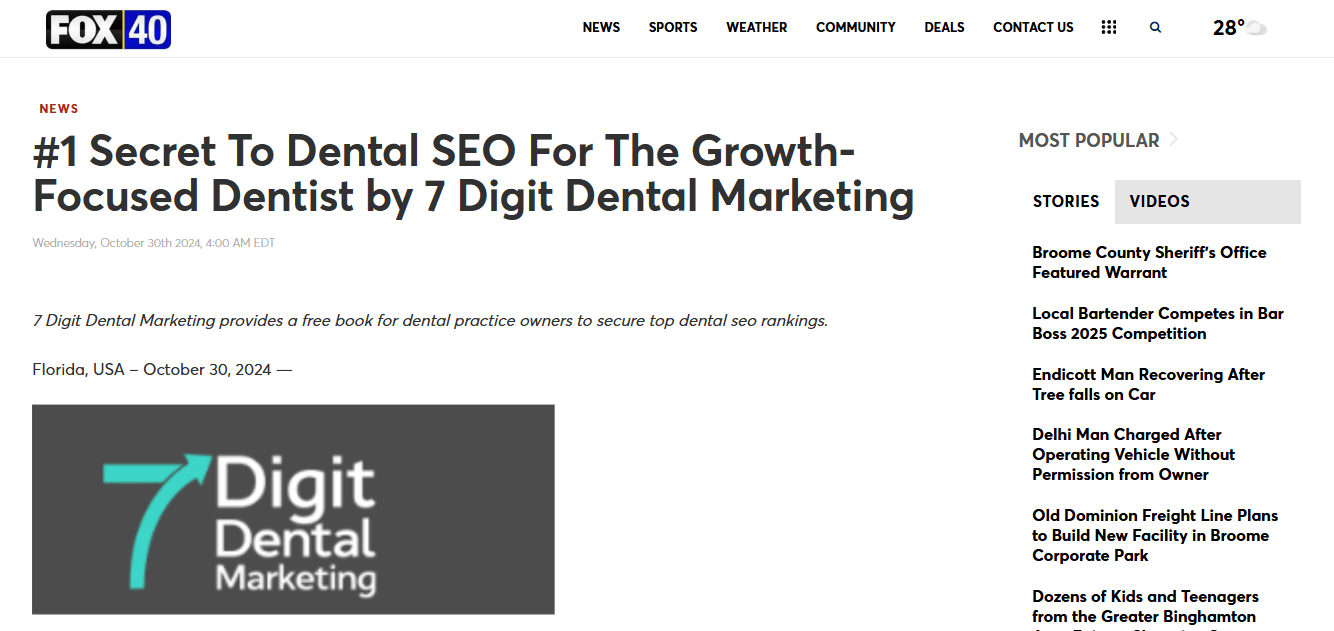Click the red News category label
The image size is (1334, 631).
59,108
